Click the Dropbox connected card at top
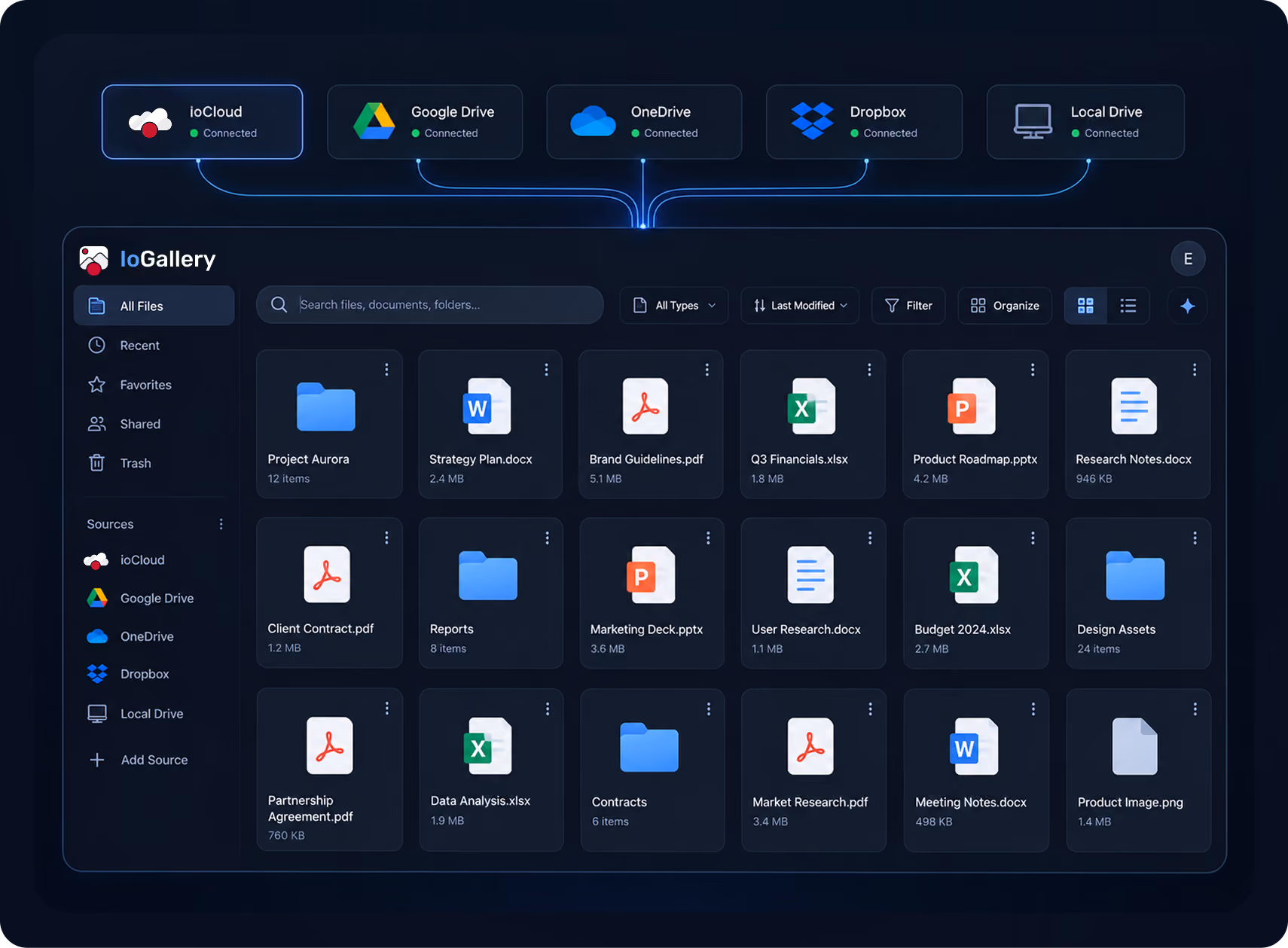1288x948 pixels. [x=864, y=122]
